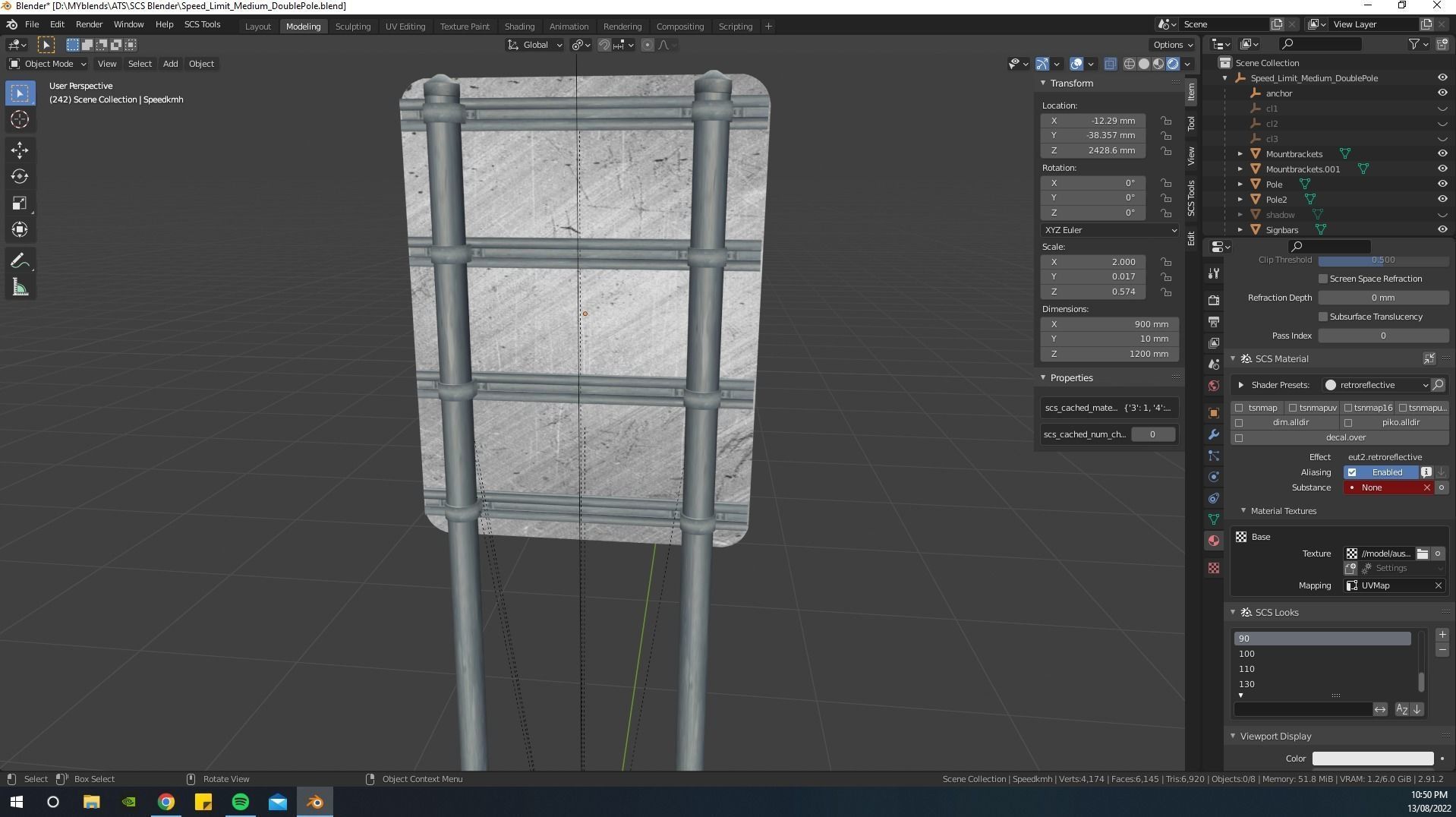
Task: Launch Spotify from the taskbar
Action: (x=241, y=802)
